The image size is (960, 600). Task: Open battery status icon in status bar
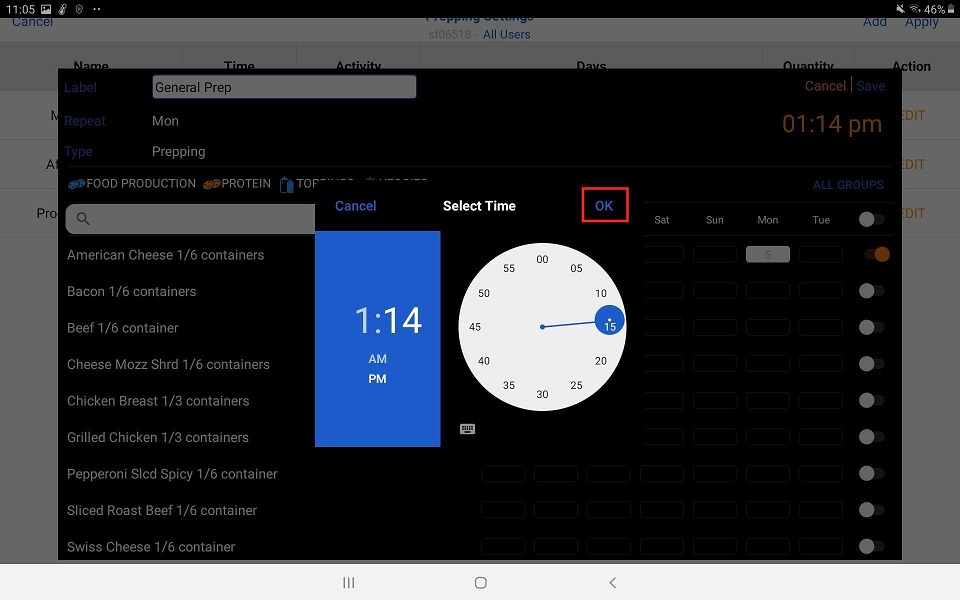tap(951, 9)
